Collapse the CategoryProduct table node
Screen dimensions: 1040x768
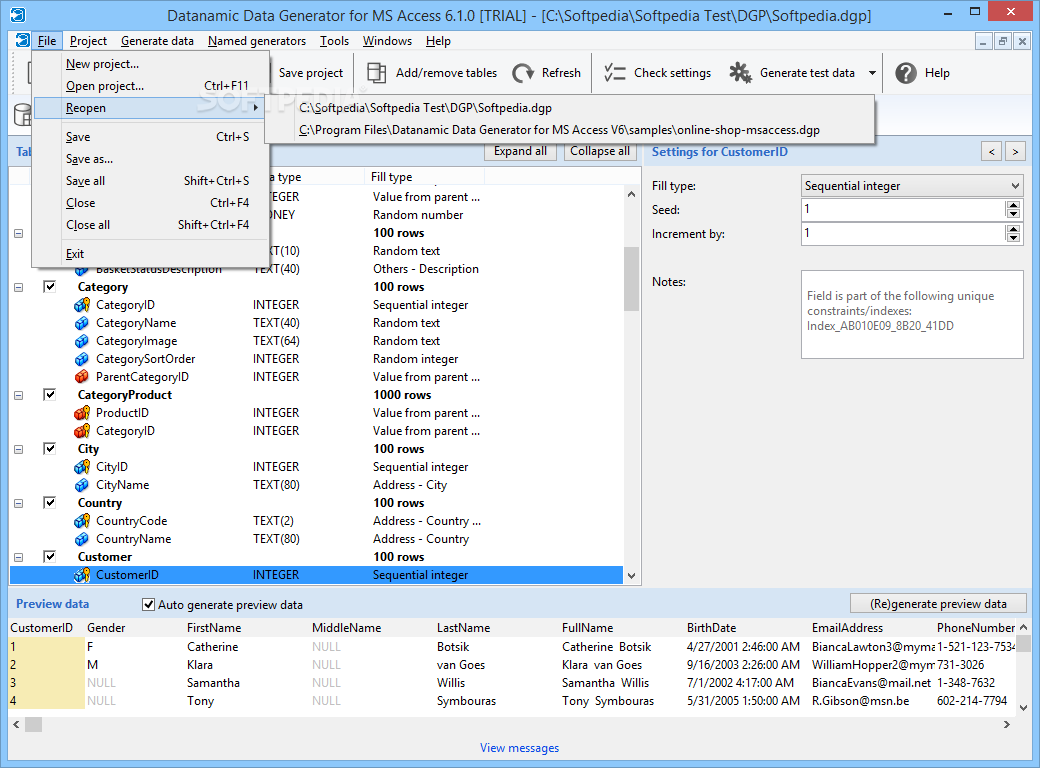click(x=19, y=395)
